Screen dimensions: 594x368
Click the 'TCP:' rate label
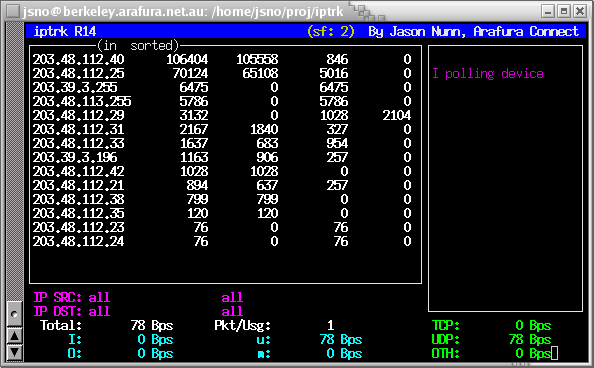point(446,326)
